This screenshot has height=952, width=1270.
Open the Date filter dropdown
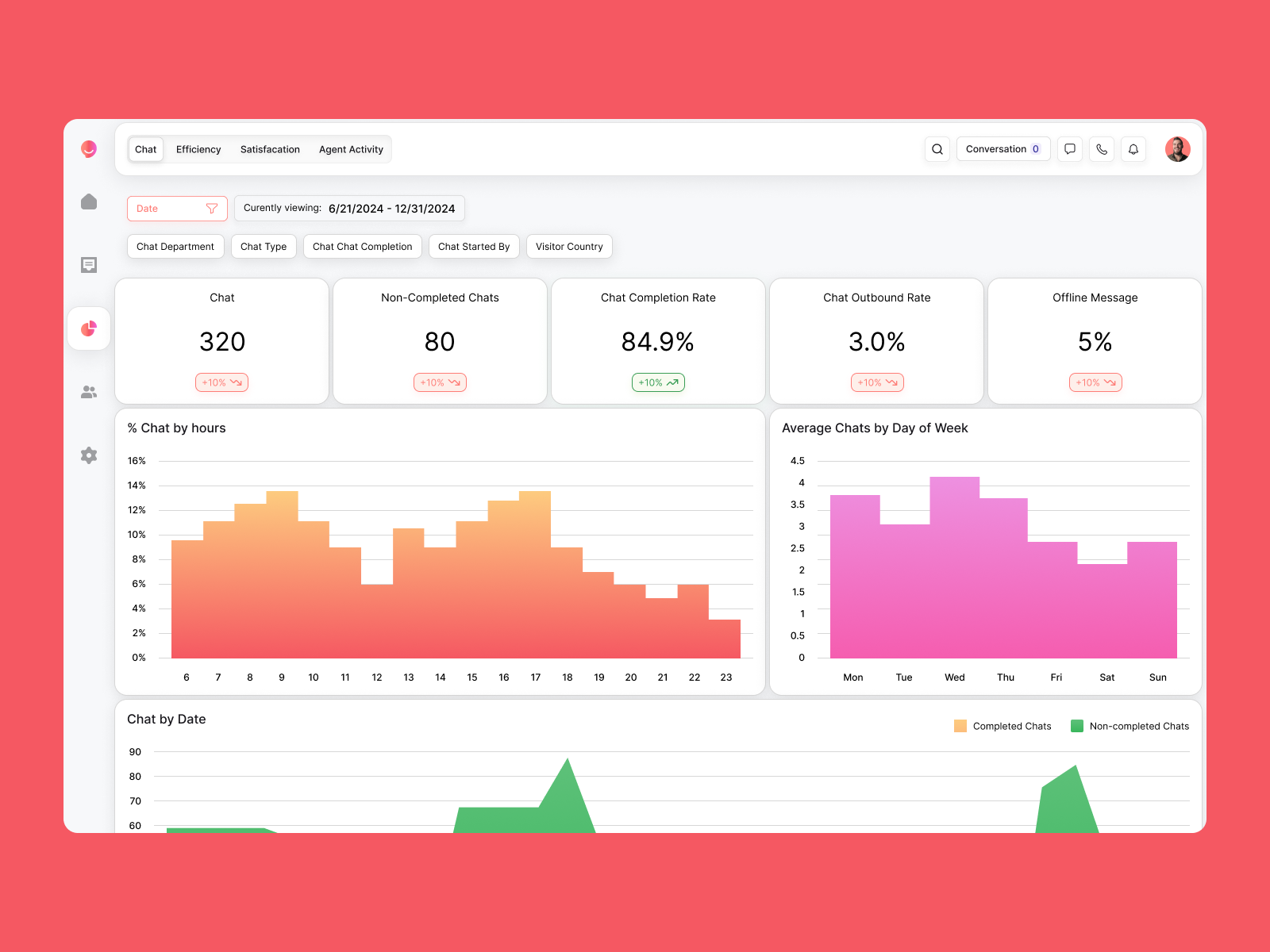click(x=177, y=209)
